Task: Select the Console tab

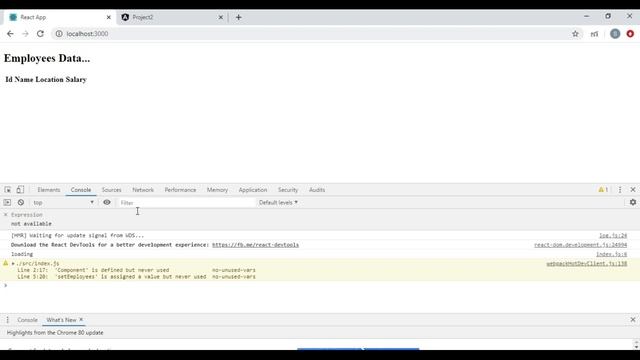Action: (81, 190)
